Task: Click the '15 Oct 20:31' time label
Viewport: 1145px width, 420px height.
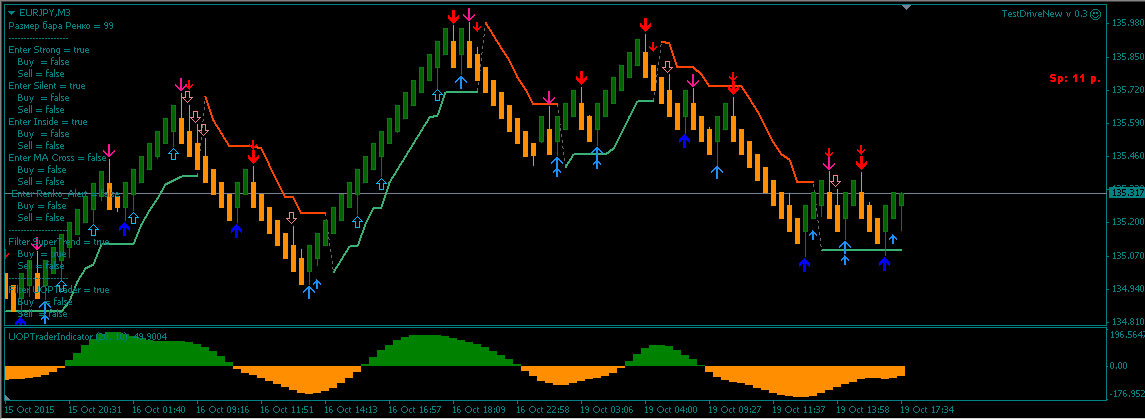Action: pyautogui.click(x=96, y=410)
